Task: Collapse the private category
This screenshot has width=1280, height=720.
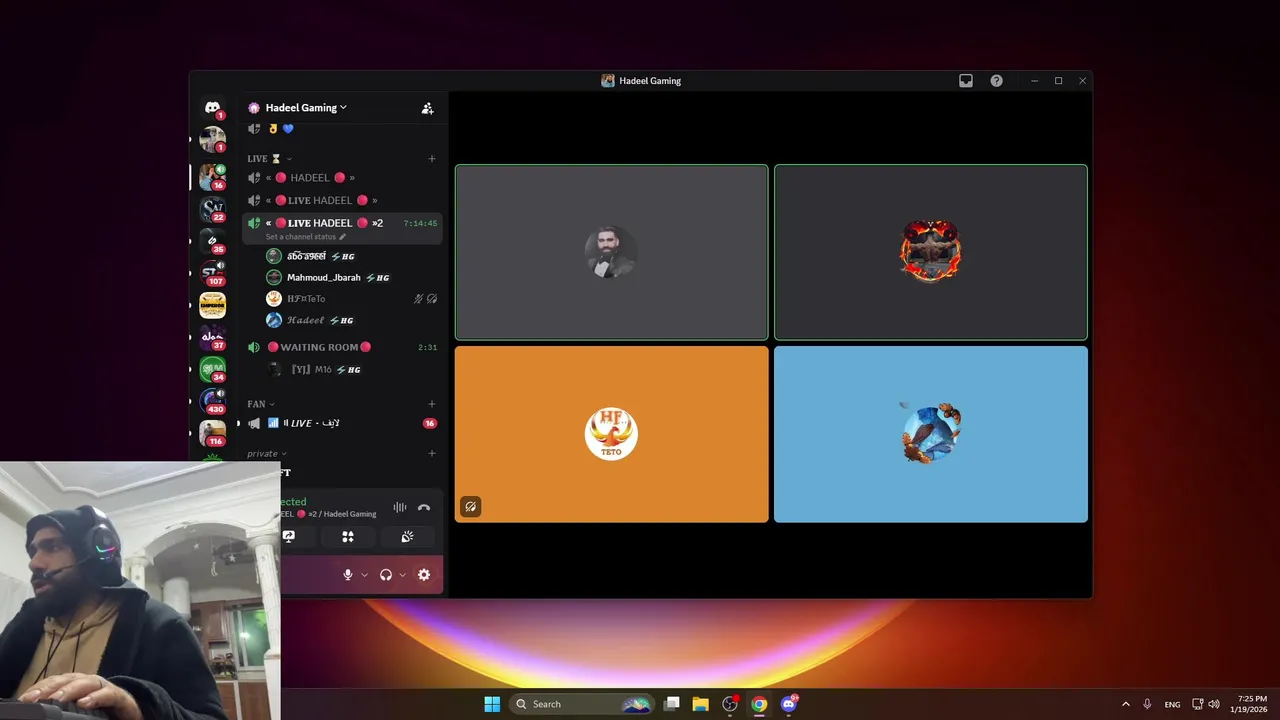Action: point(266,453)
